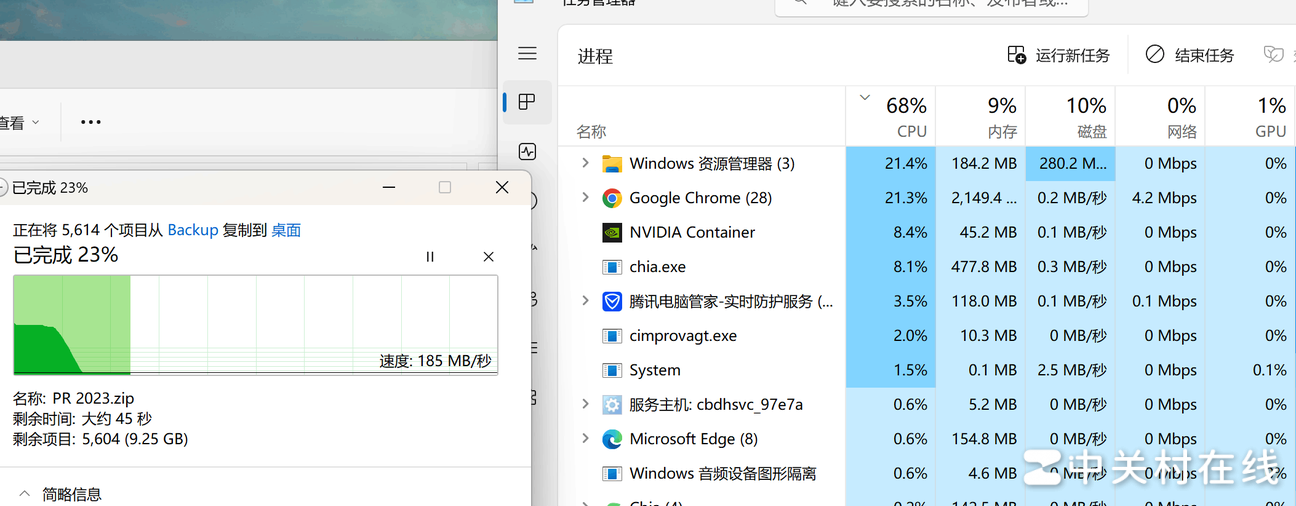Click the 剩余项目 5,604 (9.25 GB) line
The image size is (1296, 506).
[x=100, y=439]
